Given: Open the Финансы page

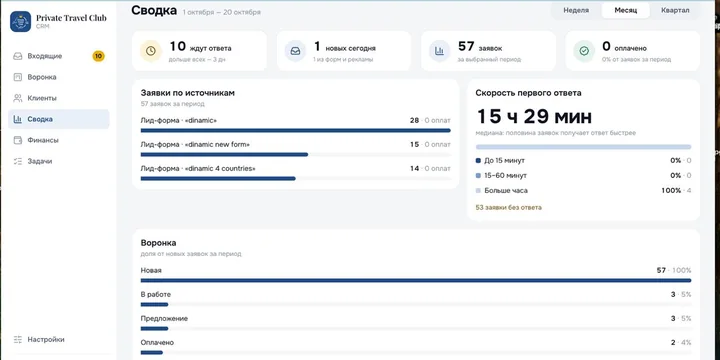Looking at the screenshot, I should [59, 141].
